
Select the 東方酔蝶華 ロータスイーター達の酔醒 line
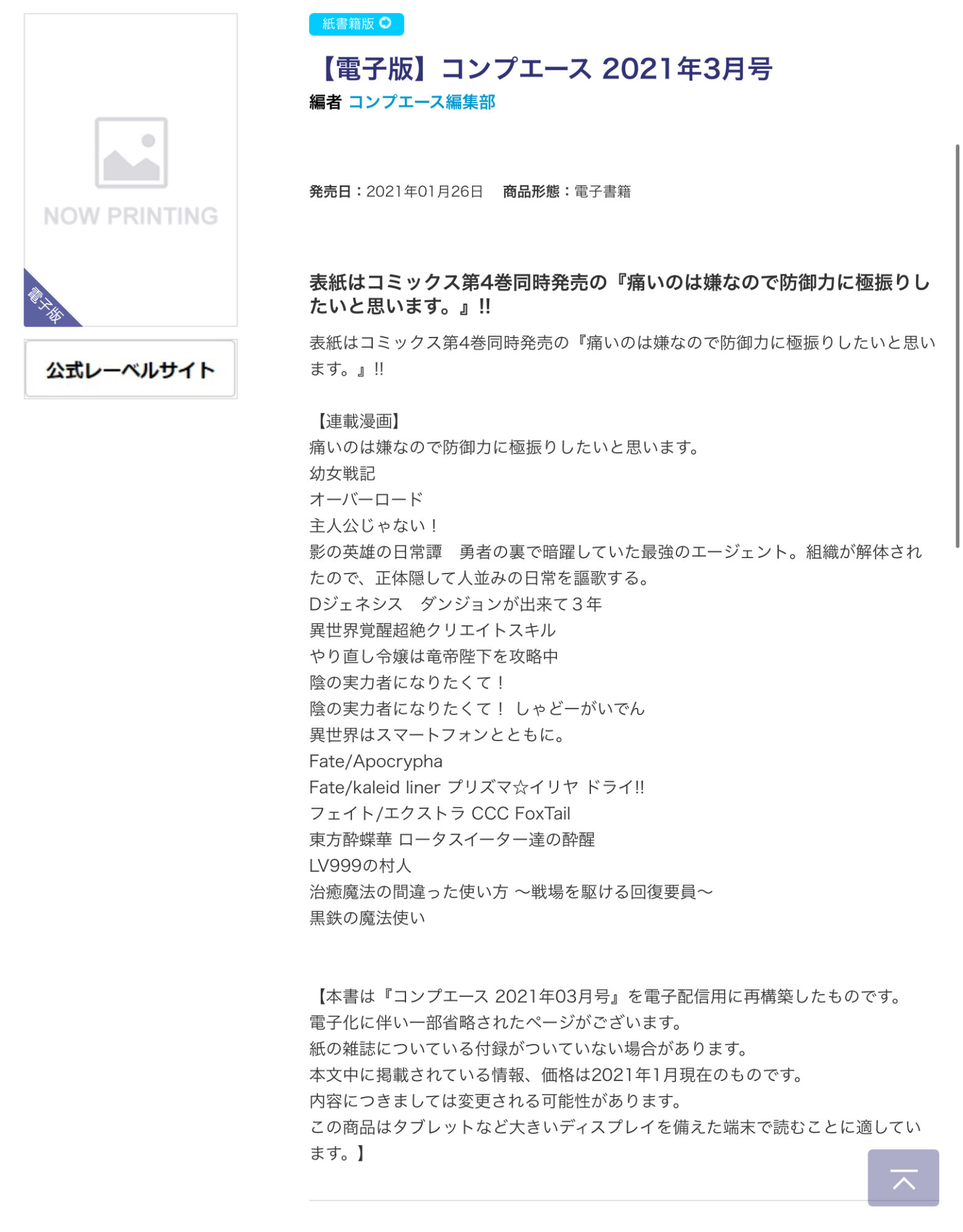point(452,840)
